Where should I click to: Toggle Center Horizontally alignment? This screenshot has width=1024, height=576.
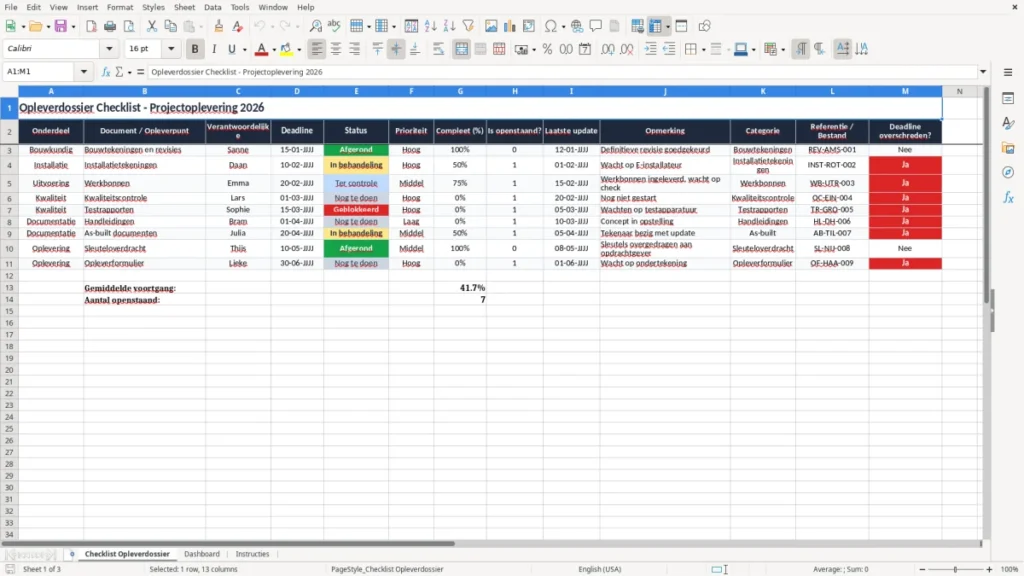click(x=336, y=49)
